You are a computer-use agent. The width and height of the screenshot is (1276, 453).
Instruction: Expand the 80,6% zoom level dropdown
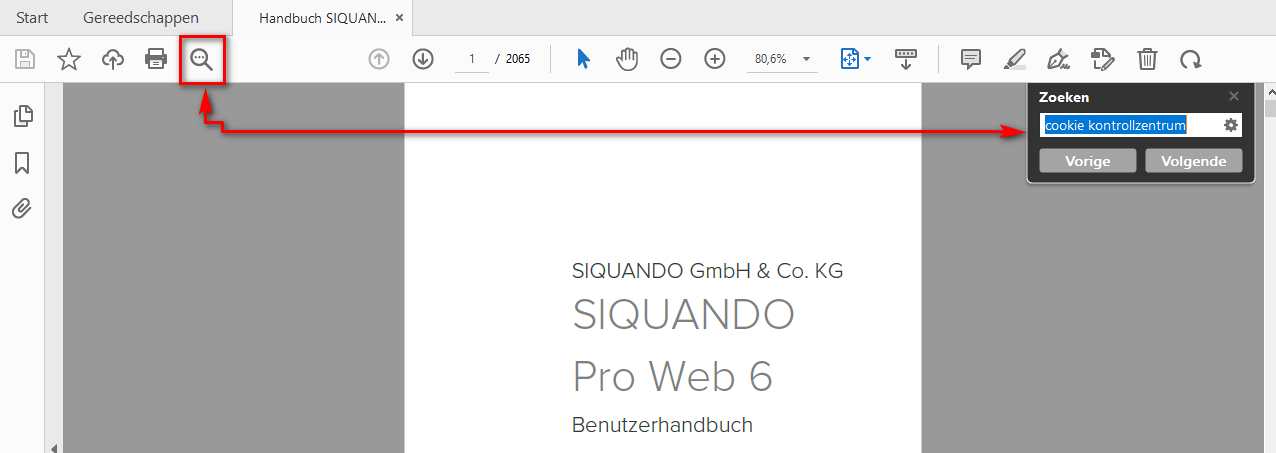[x=806, y=59]
